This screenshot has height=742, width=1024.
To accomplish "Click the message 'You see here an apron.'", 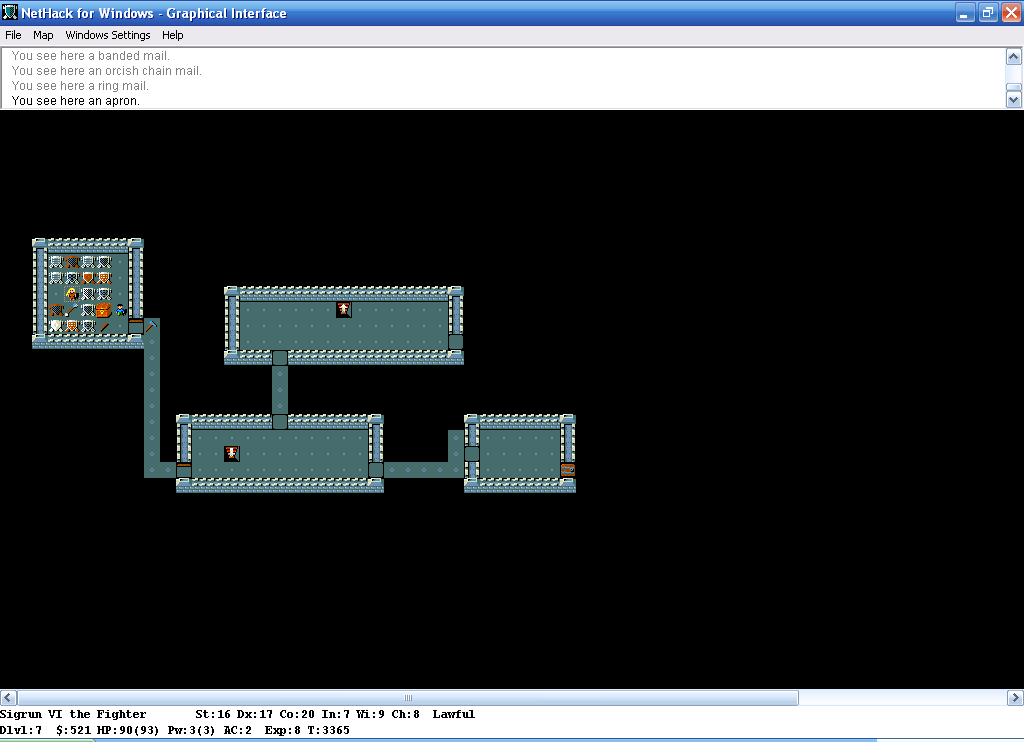I will pyautogui.click(x=76, y=101).
